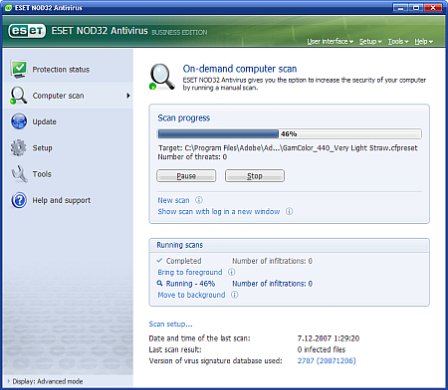Select Protection status in sidebar
This screenshot has height=390, width=448.
[x=68, y=69]
